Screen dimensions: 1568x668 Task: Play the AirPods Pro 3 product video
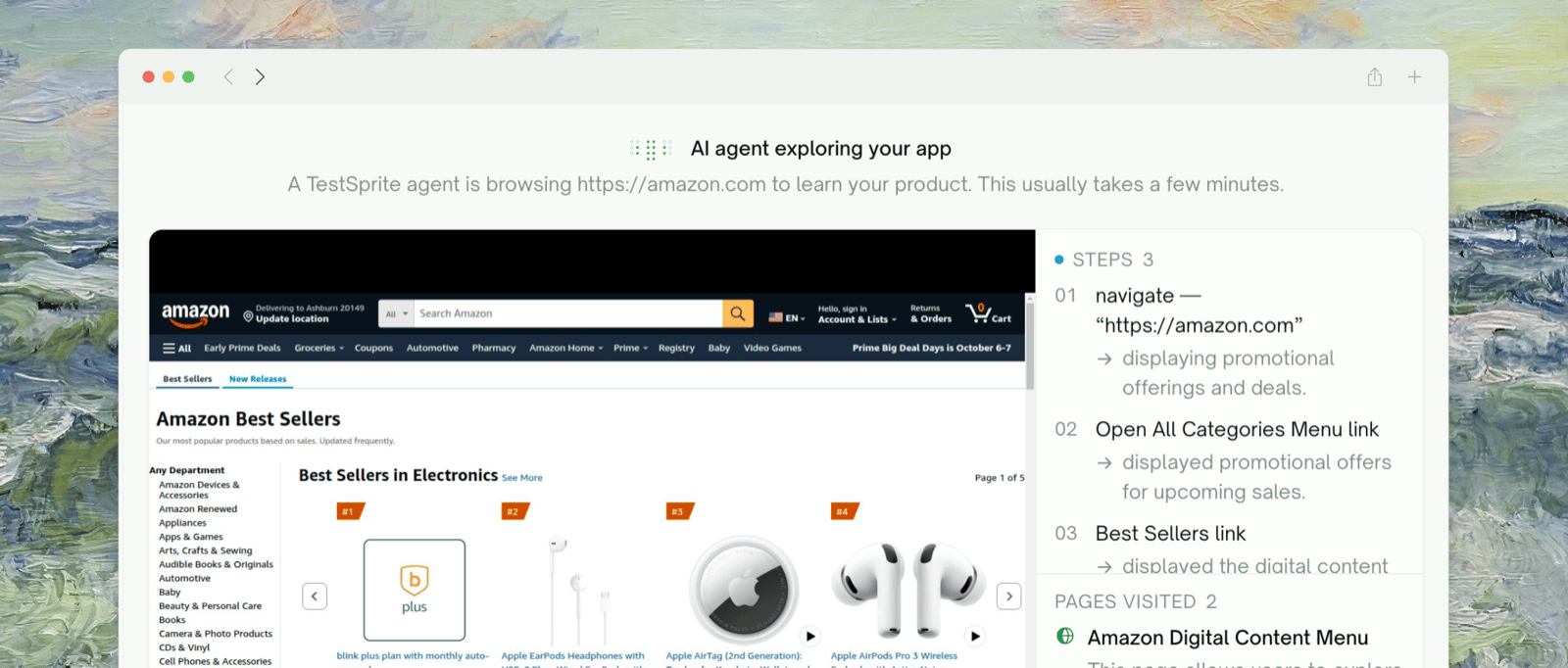(975, 636)
